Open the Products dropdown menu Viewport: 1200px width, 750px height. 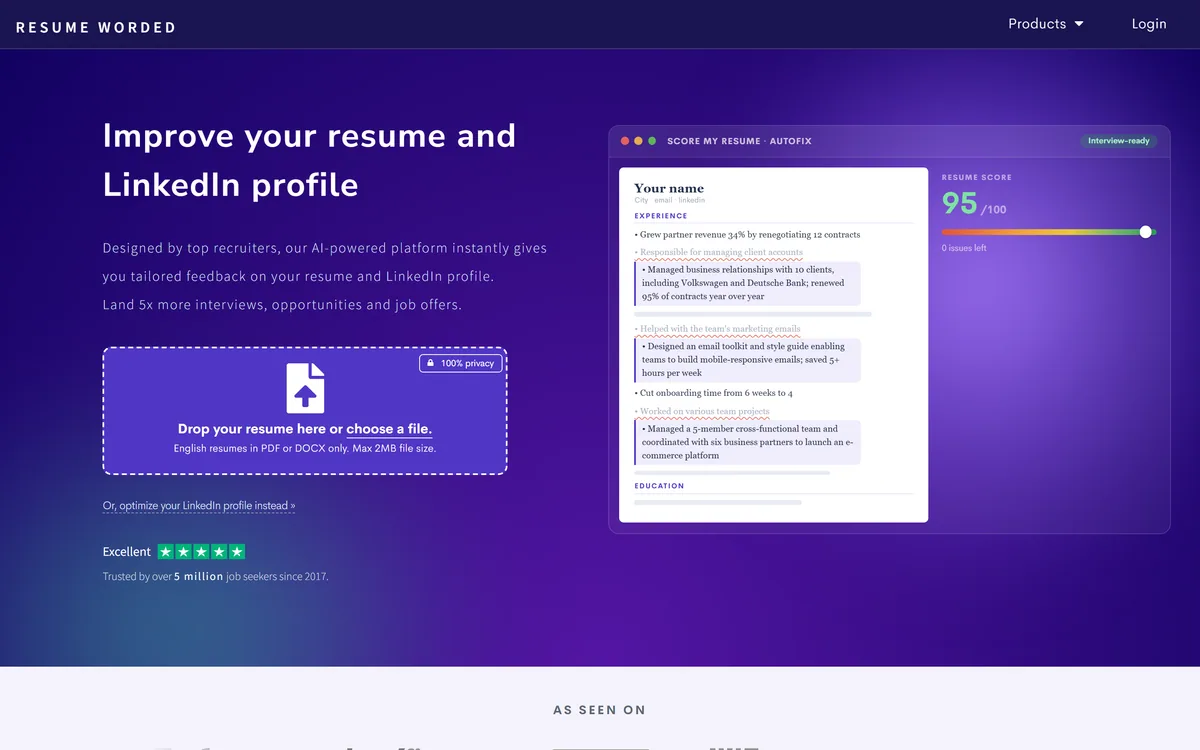point(1046,24)
